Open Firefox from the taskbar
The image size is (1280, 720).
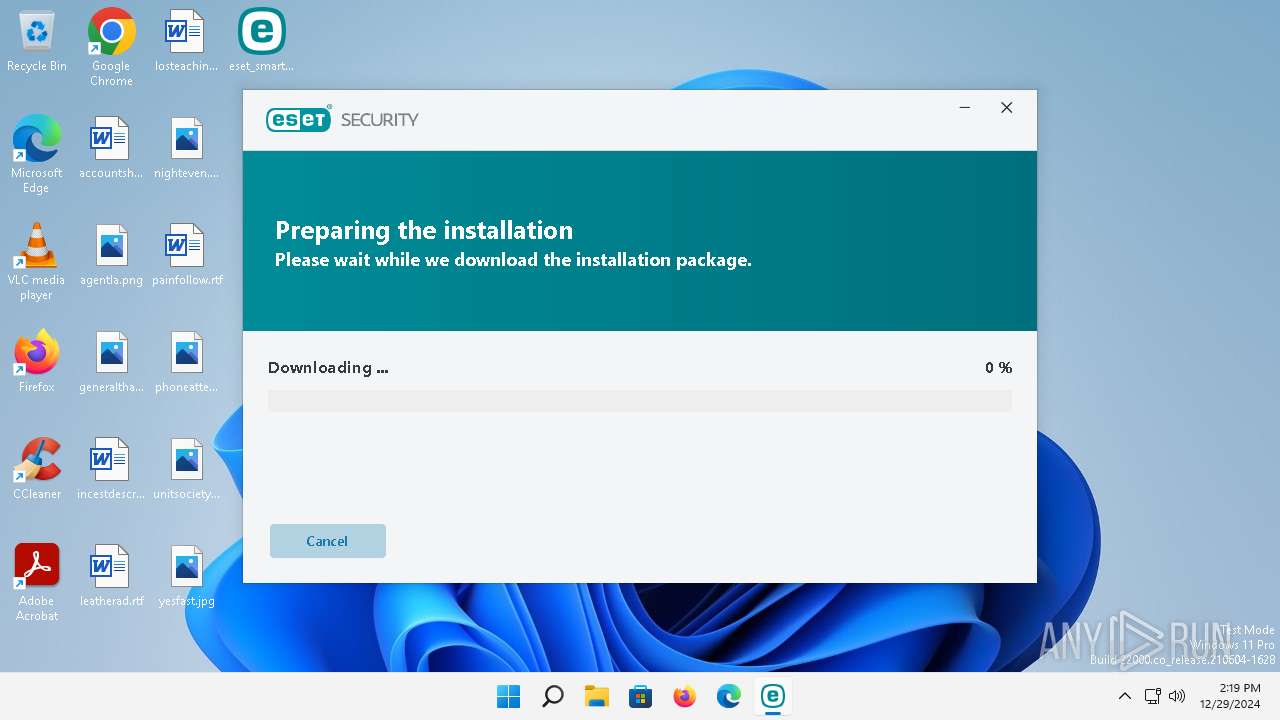pos(685,696)
